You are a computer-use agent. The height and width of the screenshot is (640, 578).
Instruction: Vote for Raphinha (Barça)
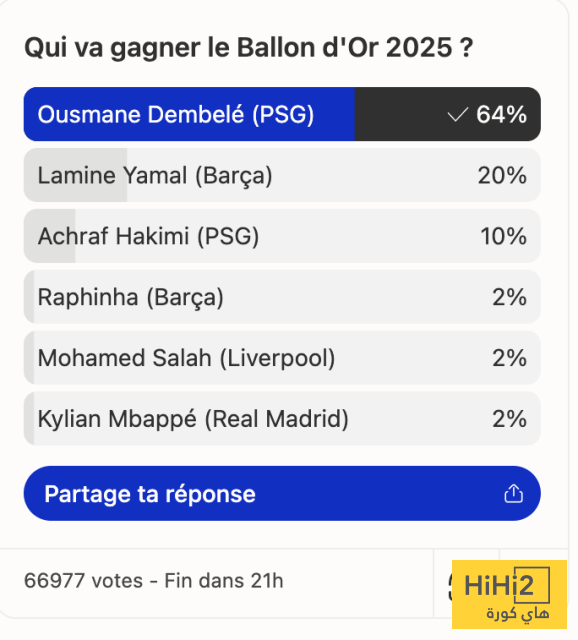282,297
